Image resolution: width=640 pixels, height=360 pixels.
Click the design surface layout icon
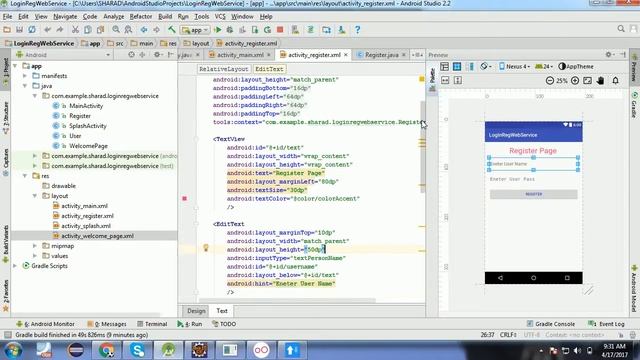coord(444,67)
